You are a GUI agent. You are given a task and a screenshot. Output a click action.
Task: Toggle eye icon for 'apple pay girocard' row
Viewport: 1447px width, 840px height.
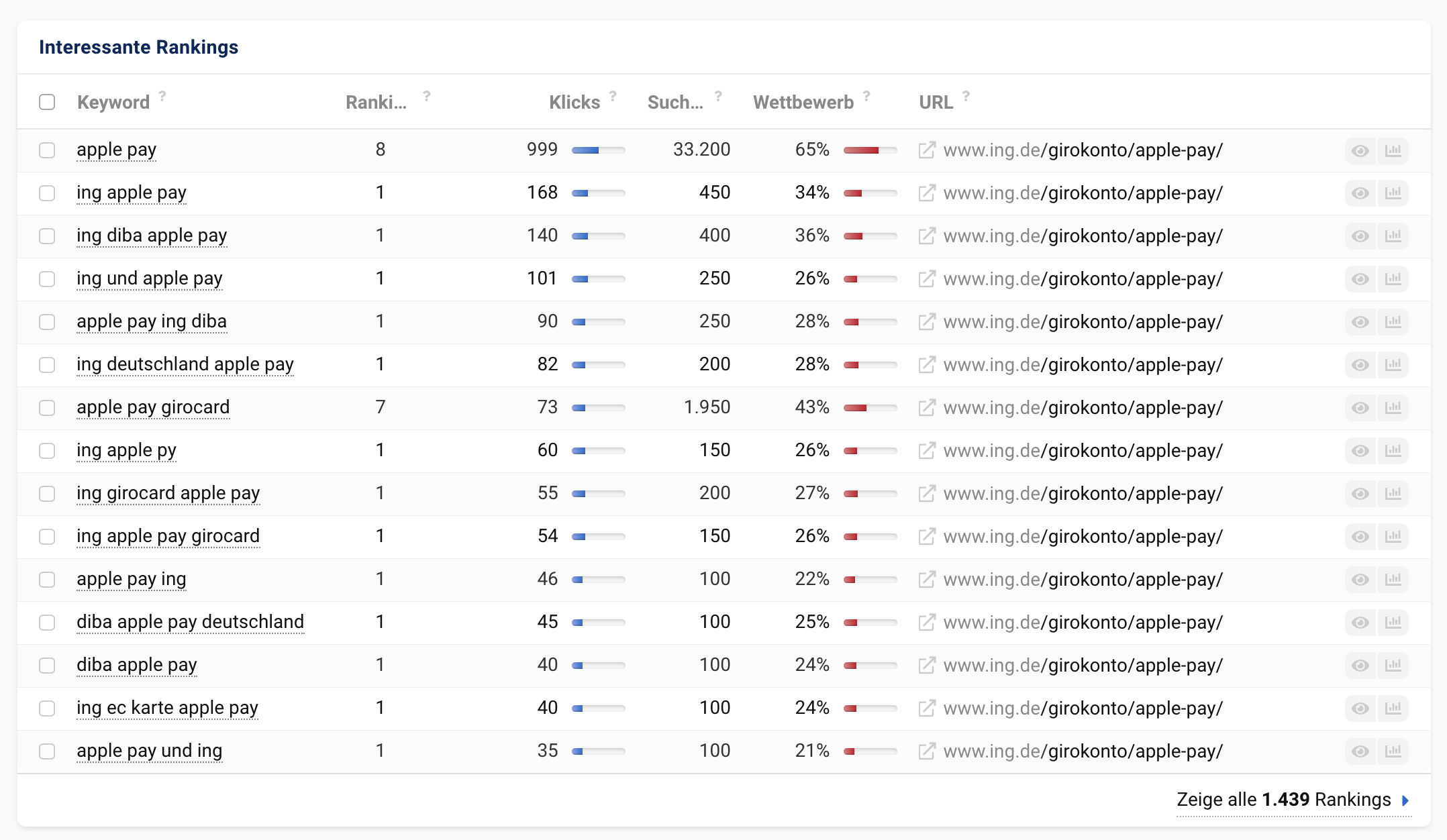point(1360,408)
